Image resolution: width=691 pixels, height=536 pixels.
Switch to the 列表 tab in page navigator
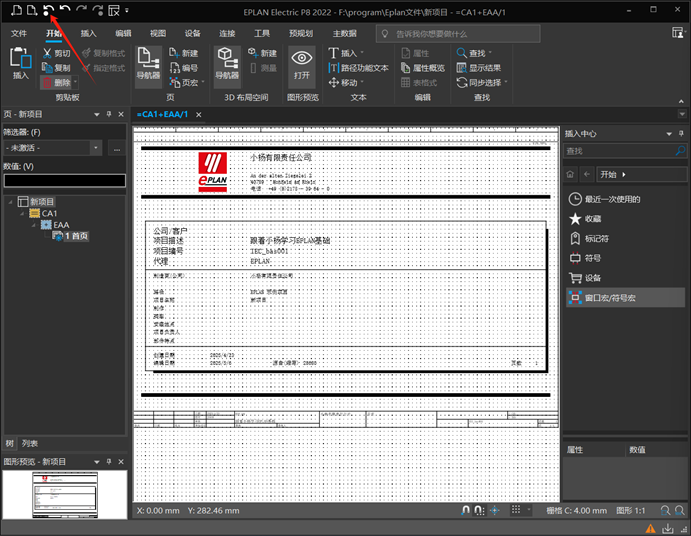(x=30, y=443)
